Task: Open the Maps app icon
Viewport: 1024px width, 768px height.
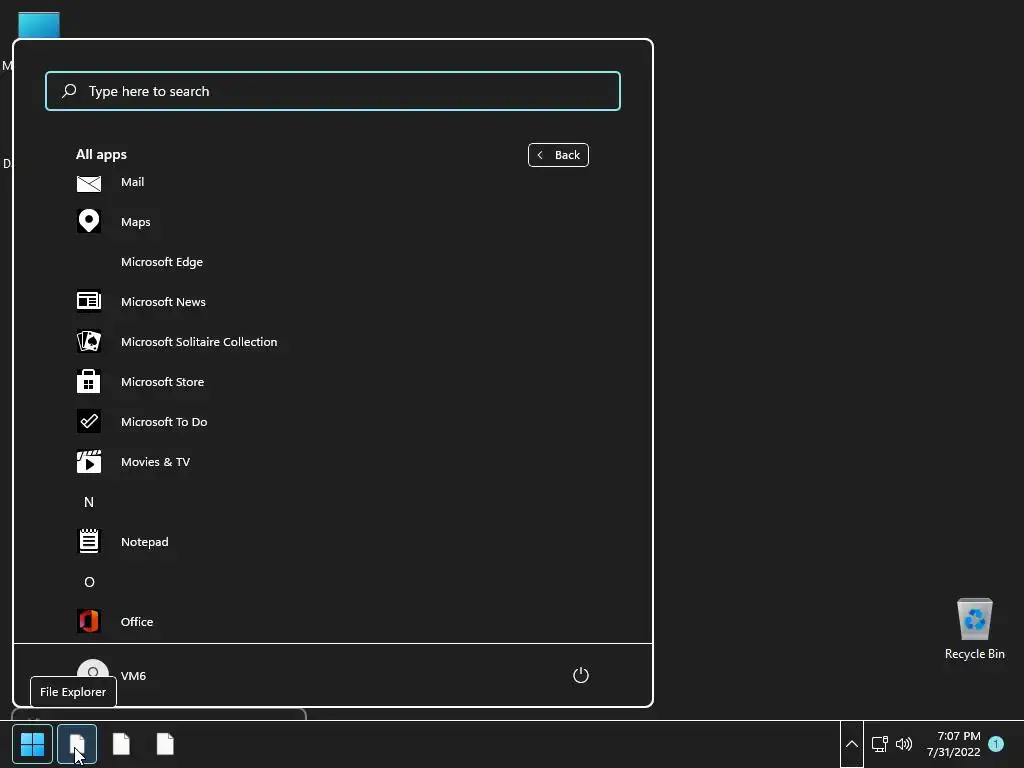Action: click(89, 221)
